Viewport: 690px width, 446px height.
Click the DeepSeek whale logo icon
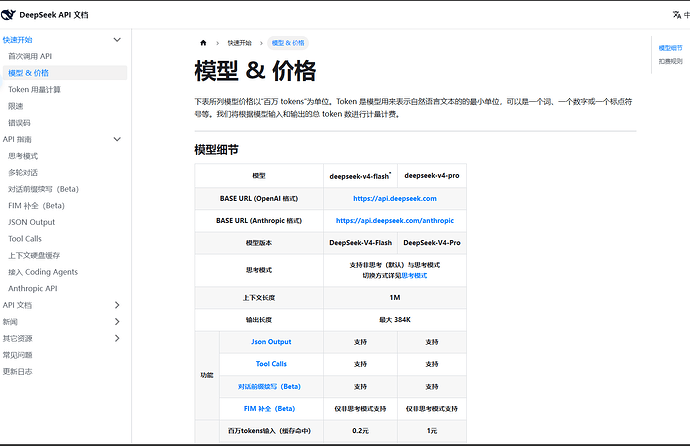point(8,15)
